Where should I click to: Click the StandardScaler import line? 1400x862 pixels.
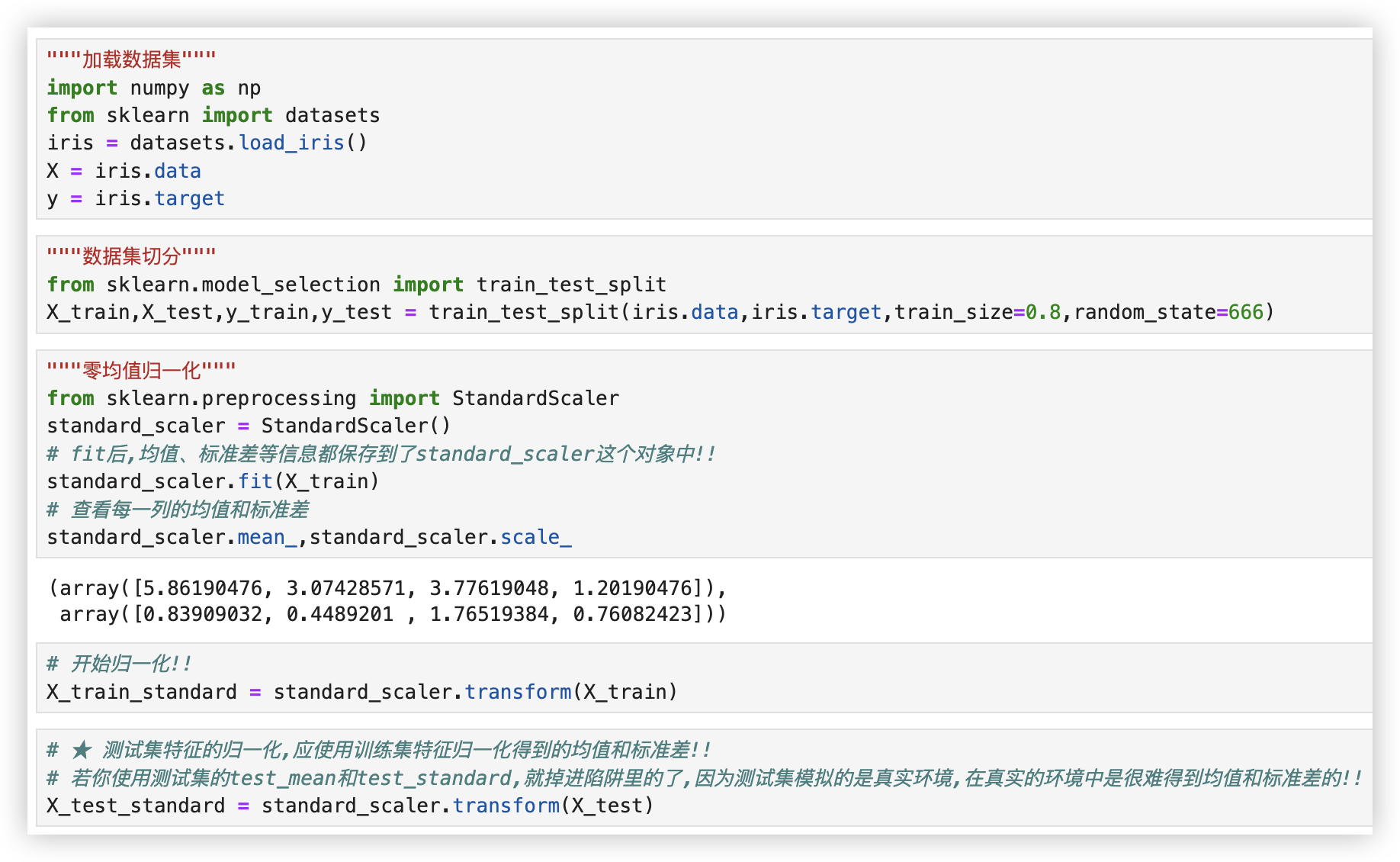tap(332, 398)
